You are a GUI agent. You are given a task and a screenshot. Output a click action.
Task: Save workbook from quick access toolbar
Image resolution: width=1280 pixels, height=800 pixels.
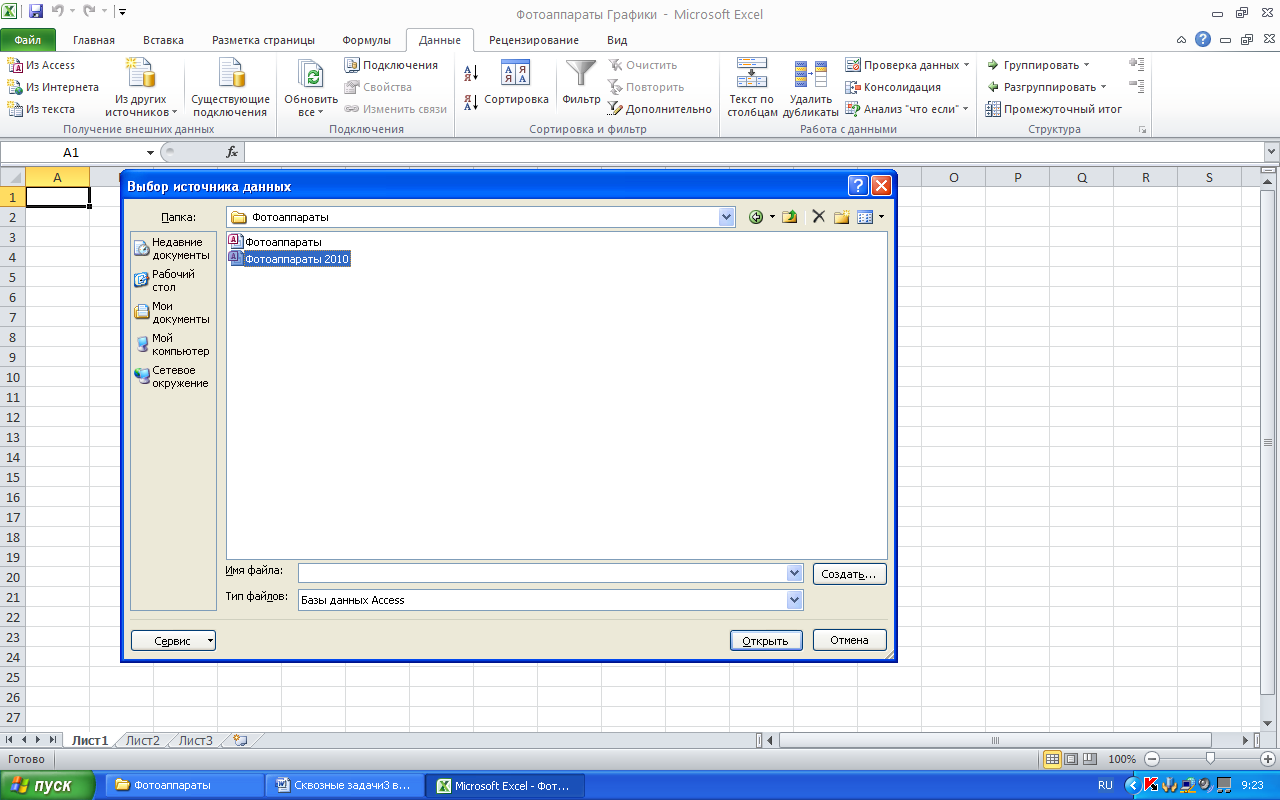coord(36,12)
